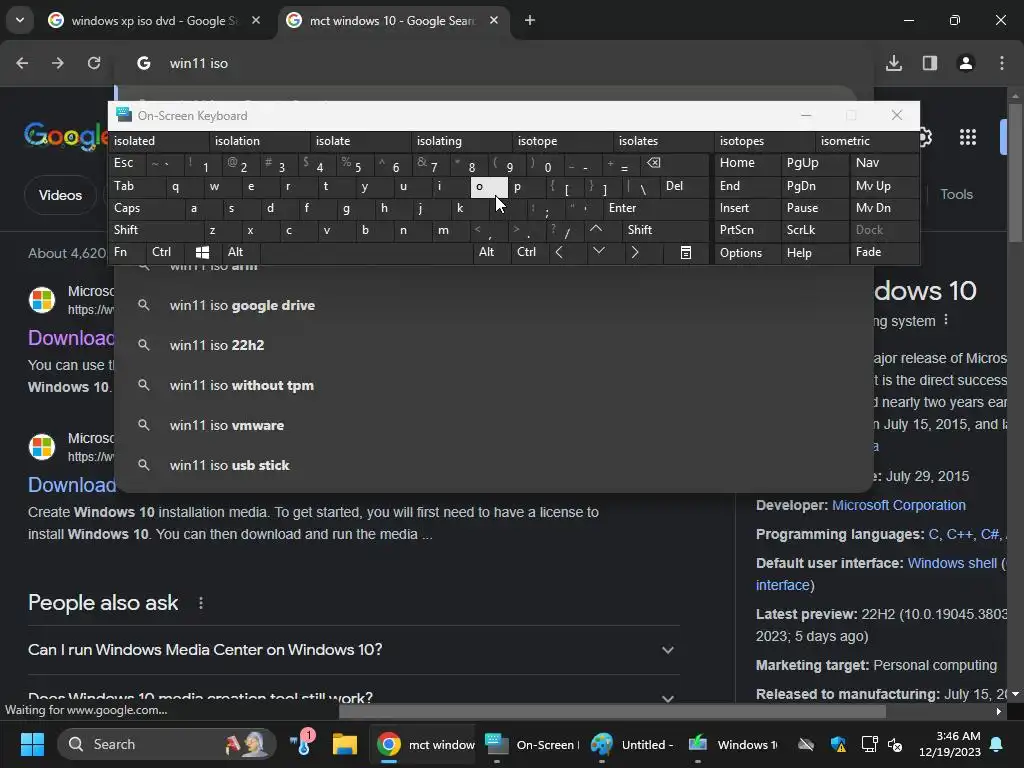This screenshot has width=1024, height=768.
Task: Click the up arrow key on keyboard
Action: click(x=596, y=229)
